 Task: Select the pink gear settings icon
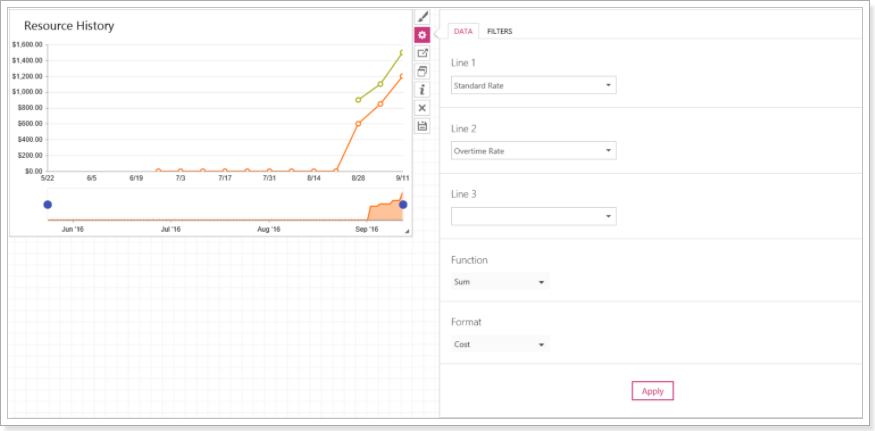[422, 35]
